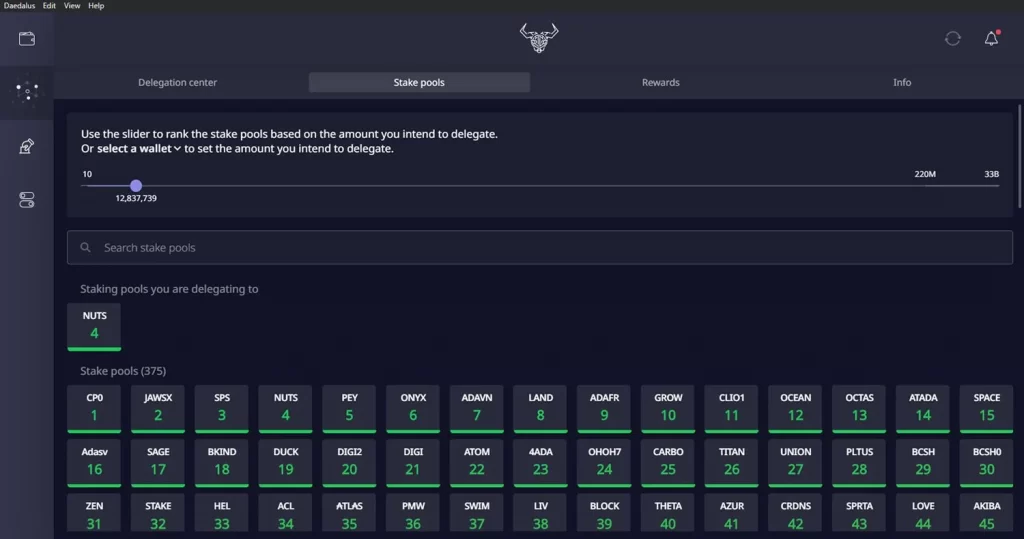Open stake pool SPACE ranked 15
The width and height of the screenshot is (1024, 539).
[987, 408]
